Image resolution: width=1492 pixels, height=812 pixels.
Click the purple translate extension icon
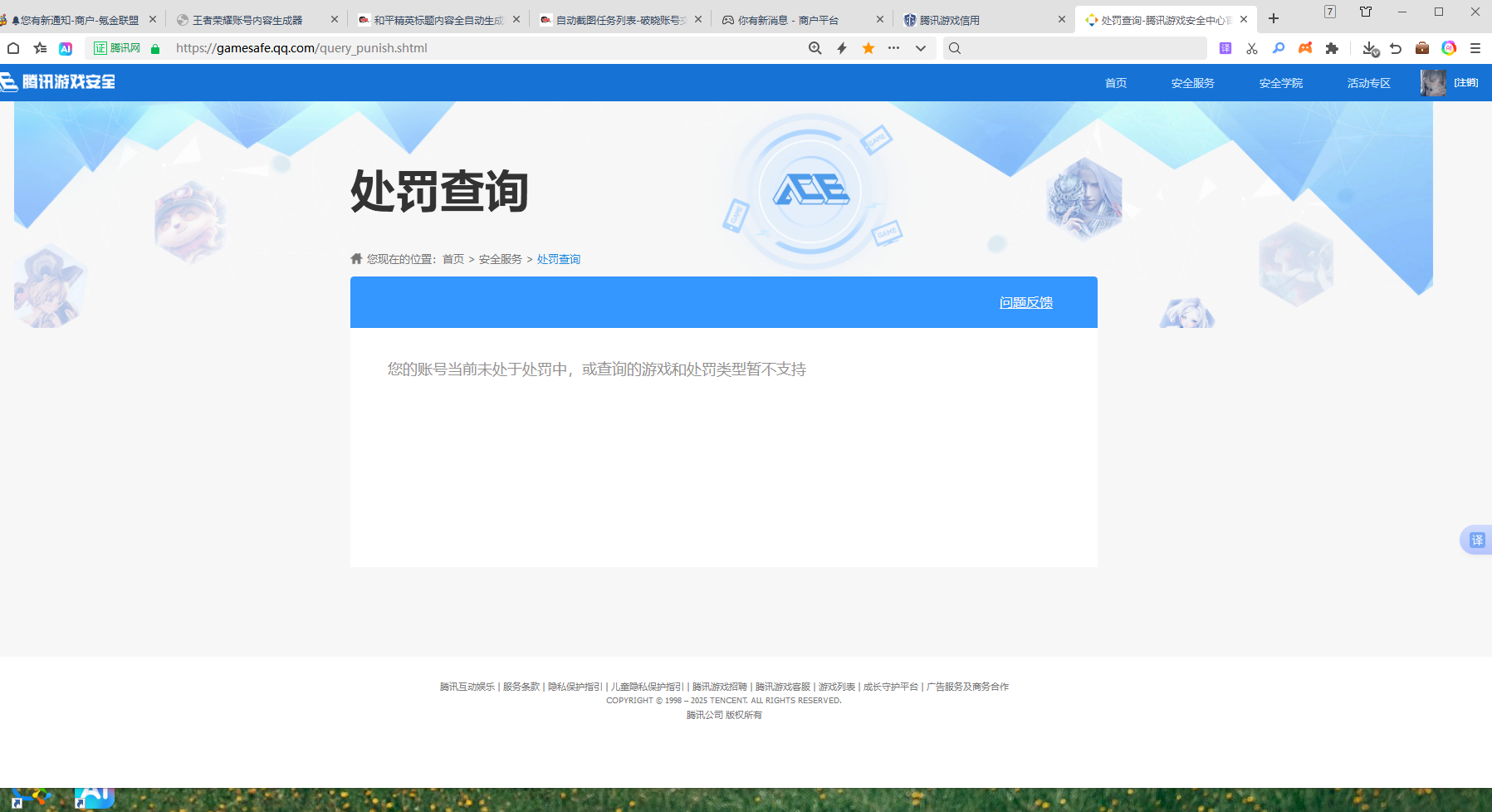pyautogui.click(x=1225, y=48)
